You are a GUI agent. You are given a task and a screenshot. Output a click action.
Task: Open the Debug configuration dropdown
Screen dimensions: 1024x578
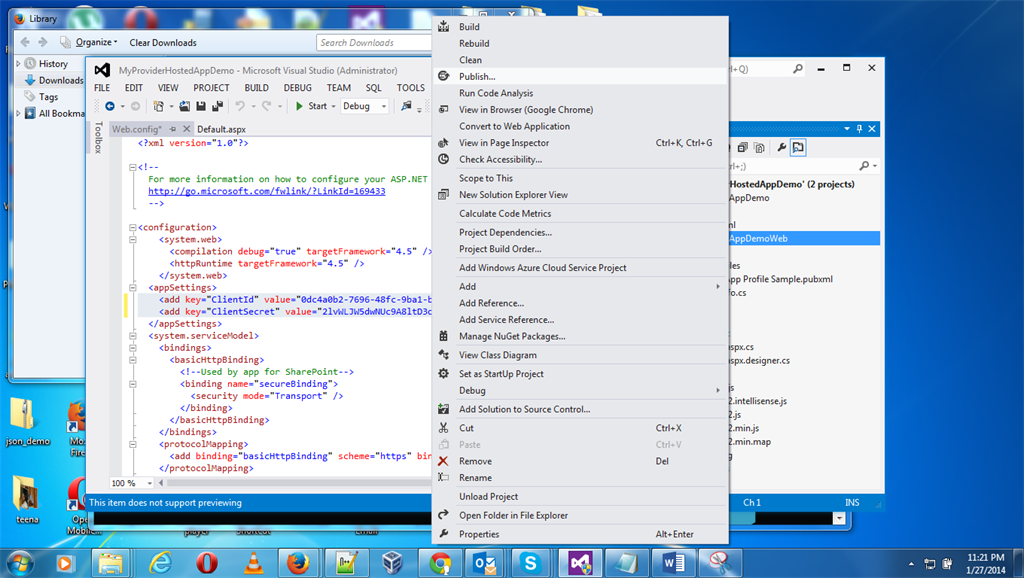click(383, 106)
